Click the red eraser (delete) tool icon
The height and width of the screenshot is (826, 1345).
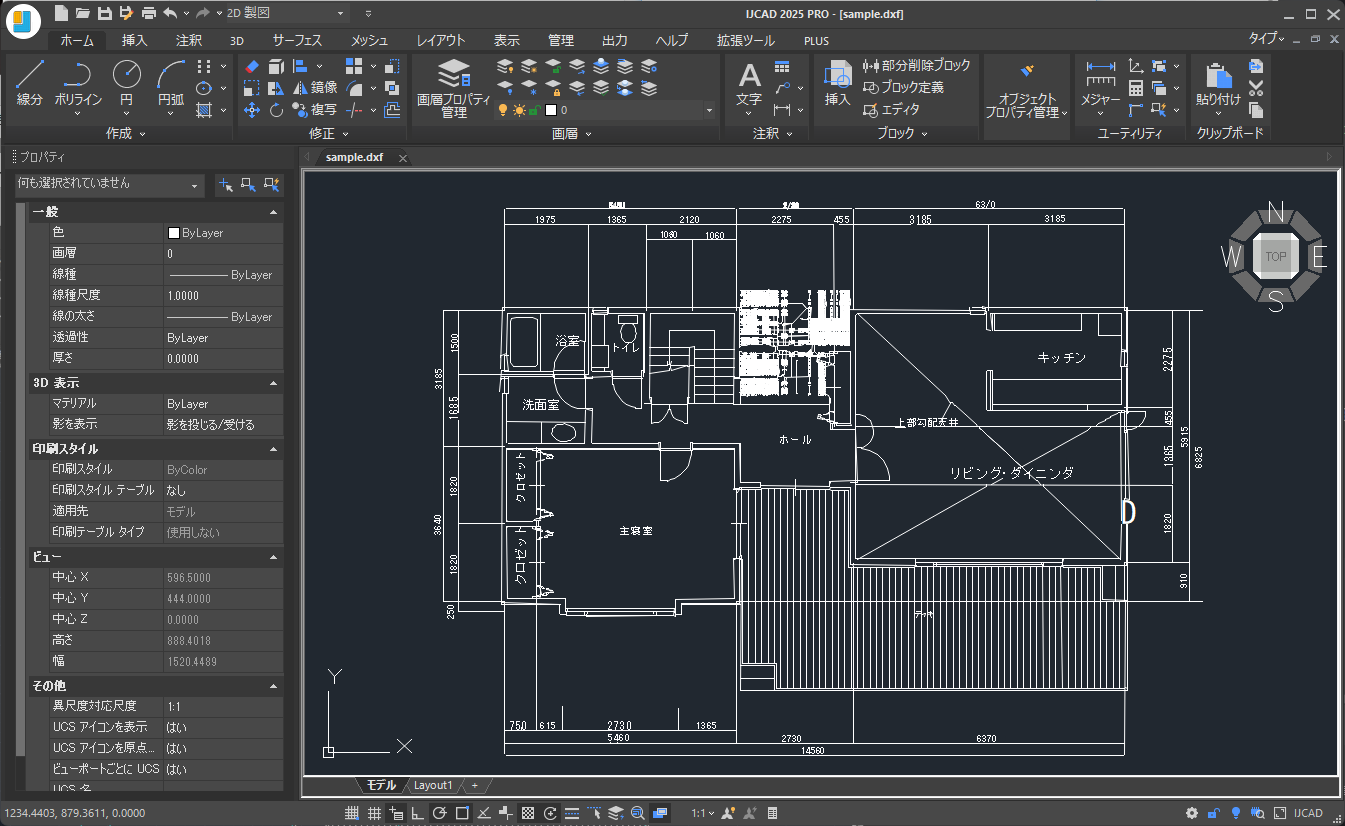click(x=252, y=66)
